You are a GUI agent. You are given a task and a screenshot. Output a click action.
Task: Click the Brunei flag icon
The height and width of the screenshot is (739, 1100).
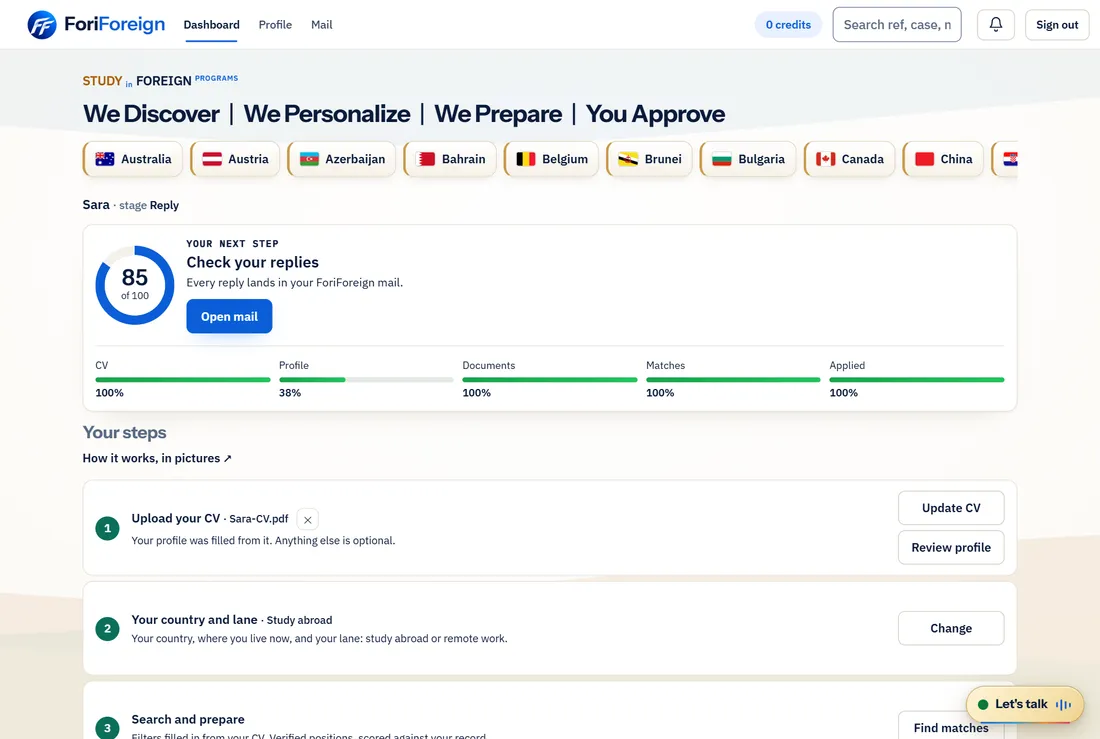tap(628, 159)
